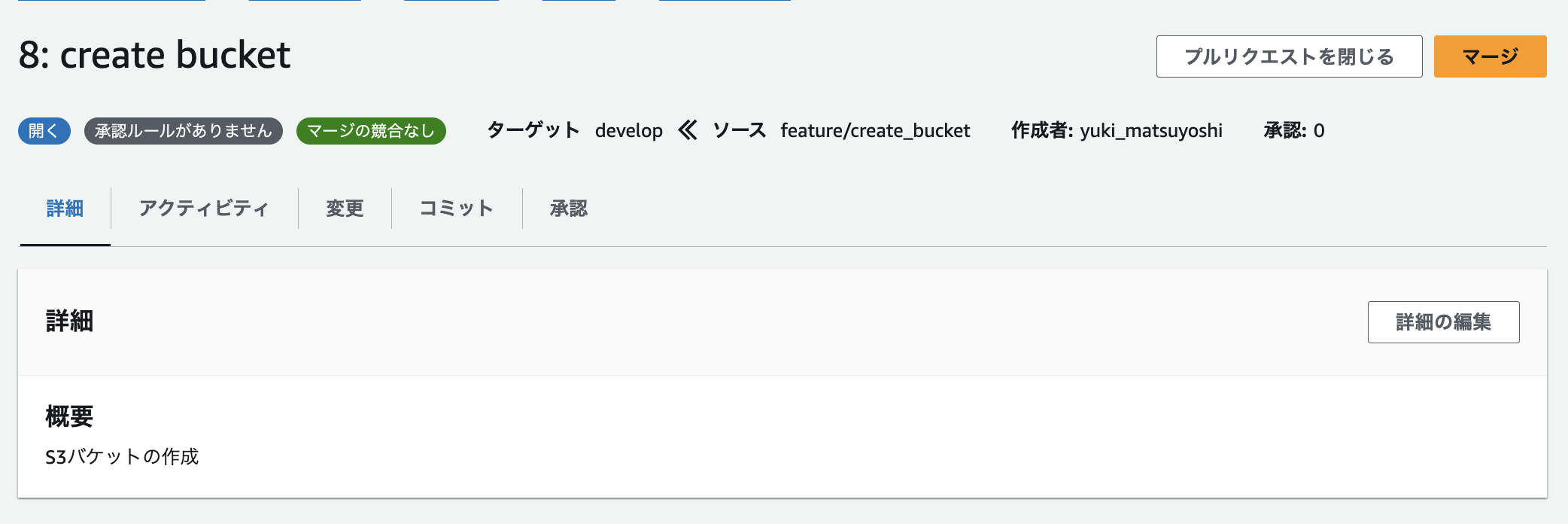Click the develop target branch name
Screen dimensions: 1568x524
(629, 131)
